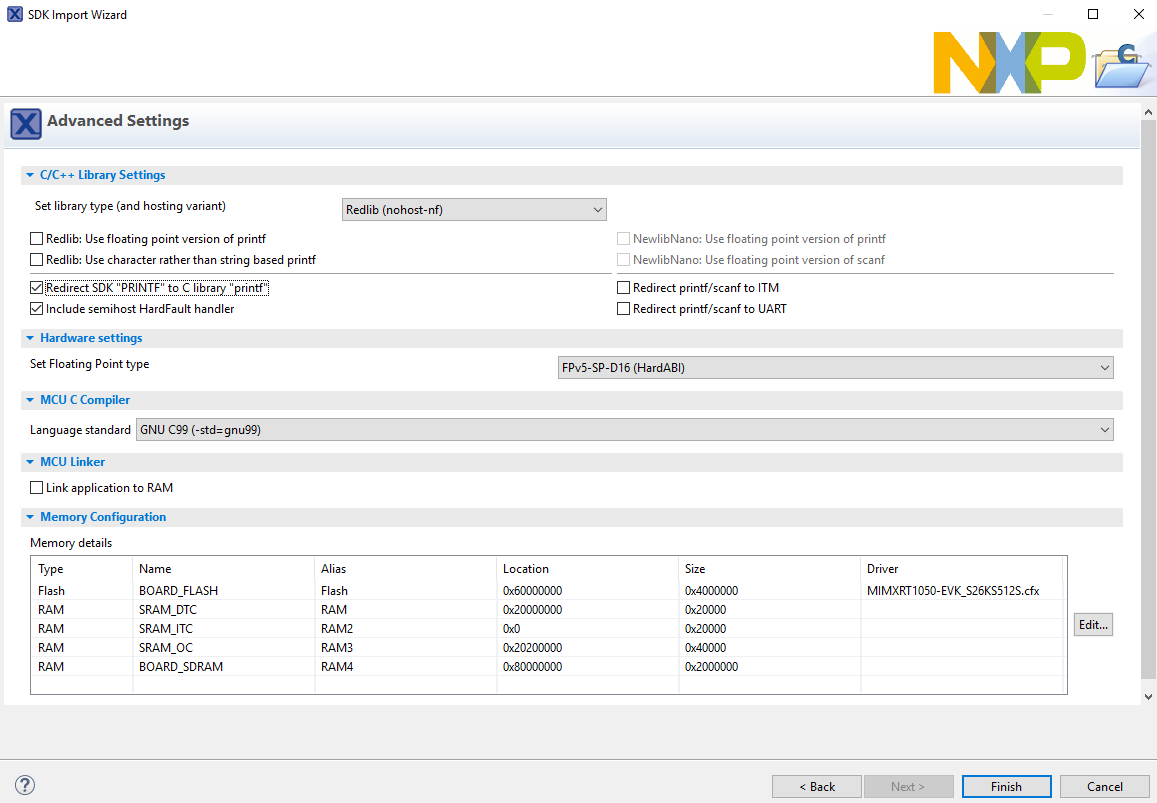Image resolution: width=1157 pixels, height=803 pixels.
Task: Collapse the Hardware settings section
Action: [30, 338]
